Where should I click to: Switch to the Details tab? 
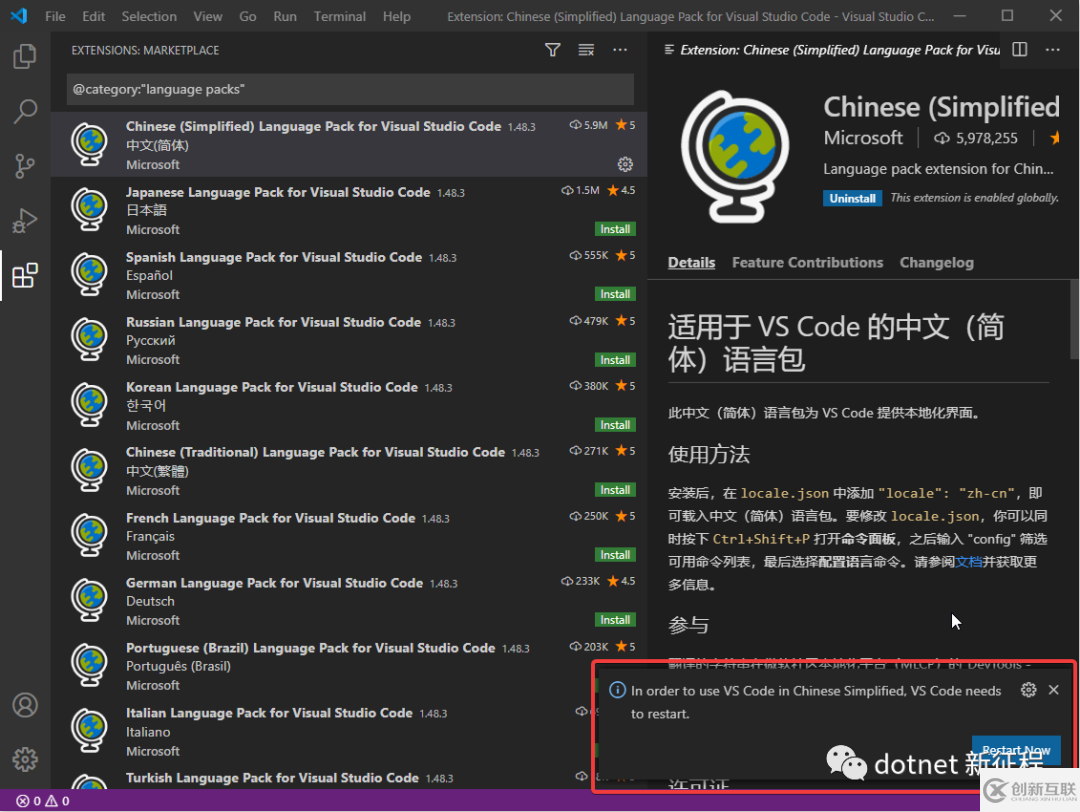point(692,262)
